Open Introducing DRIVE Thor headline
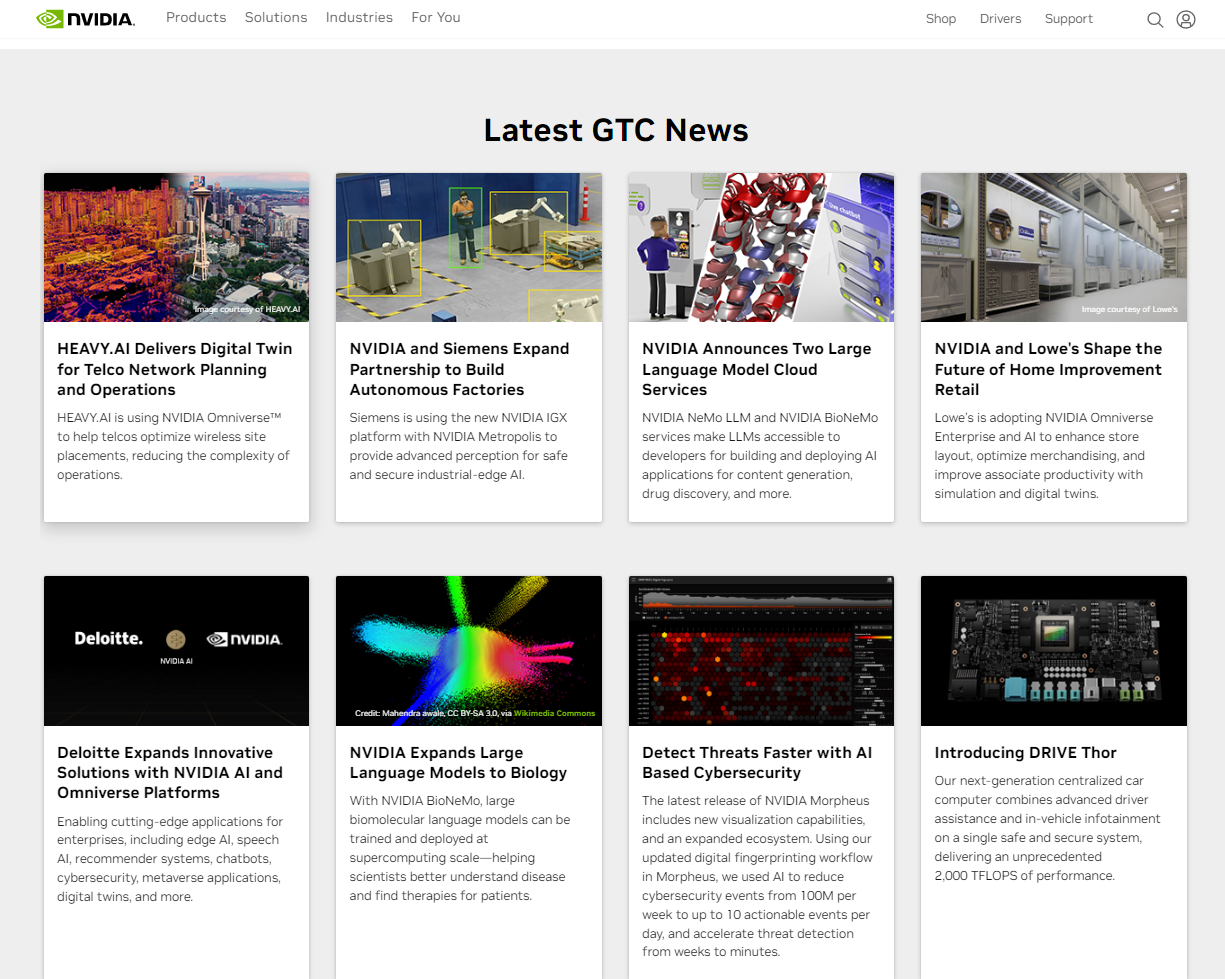1225x979 pixels. [1026, 753]
